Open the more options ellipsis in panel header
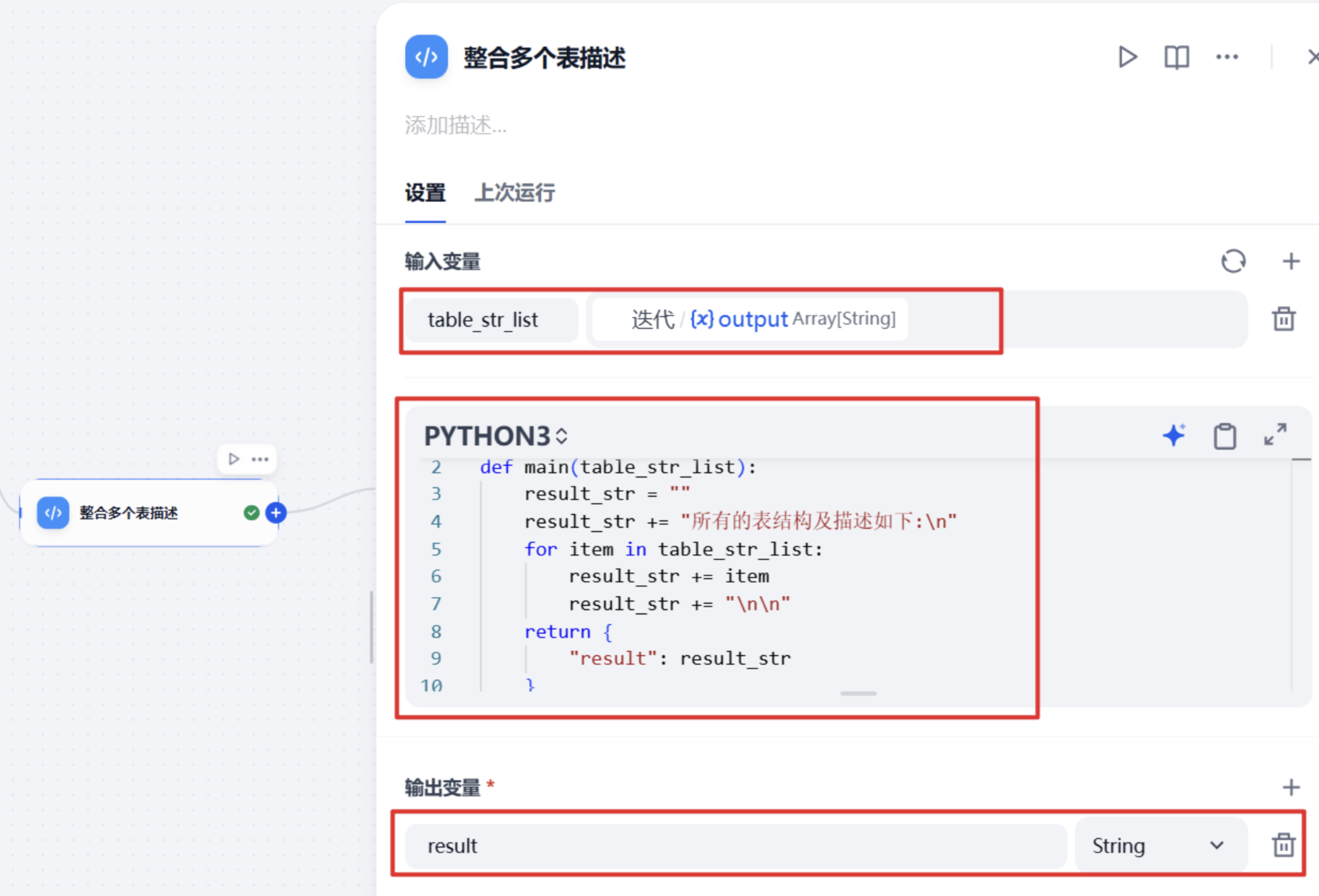This screenshot has width=1319, height=896. 1227,57
